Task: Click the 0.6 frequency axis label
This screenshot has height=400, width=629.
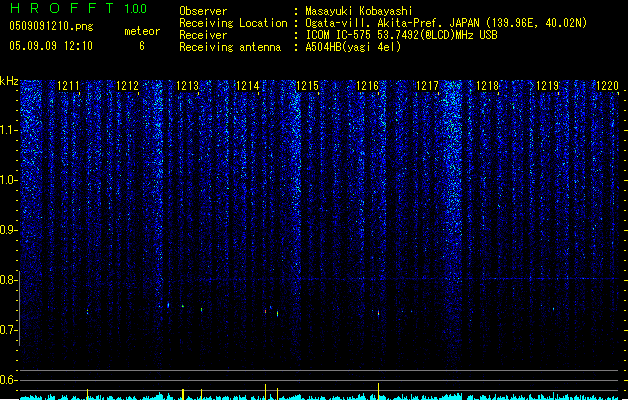Action: pyautogui.click(x=8, y=380)
